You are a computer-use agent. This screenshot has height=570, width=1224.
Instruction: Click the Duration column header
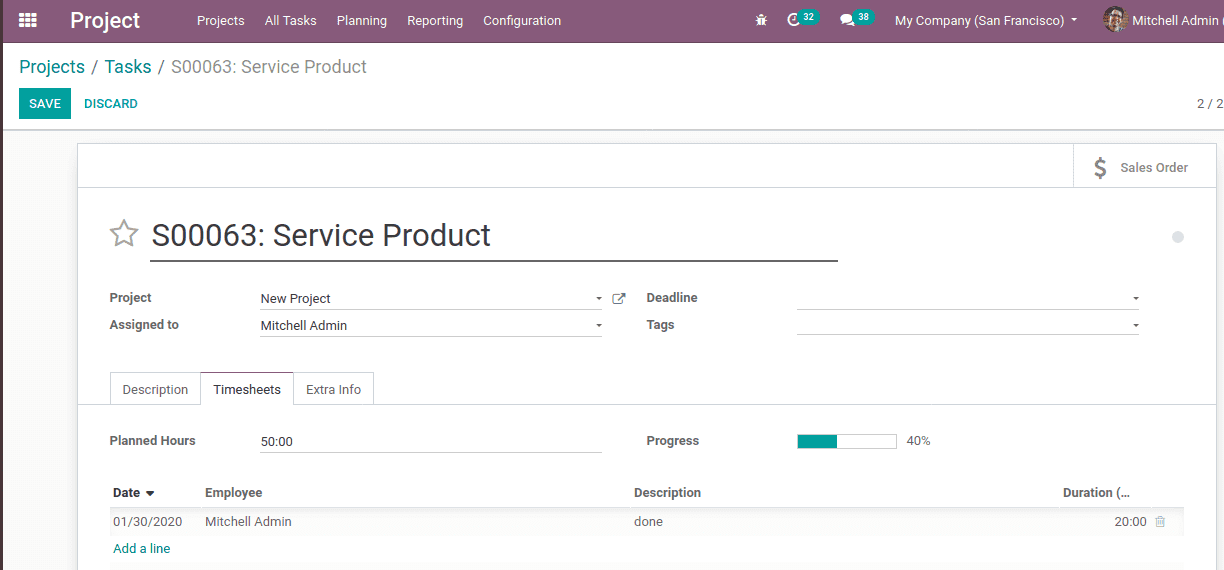1096,493
